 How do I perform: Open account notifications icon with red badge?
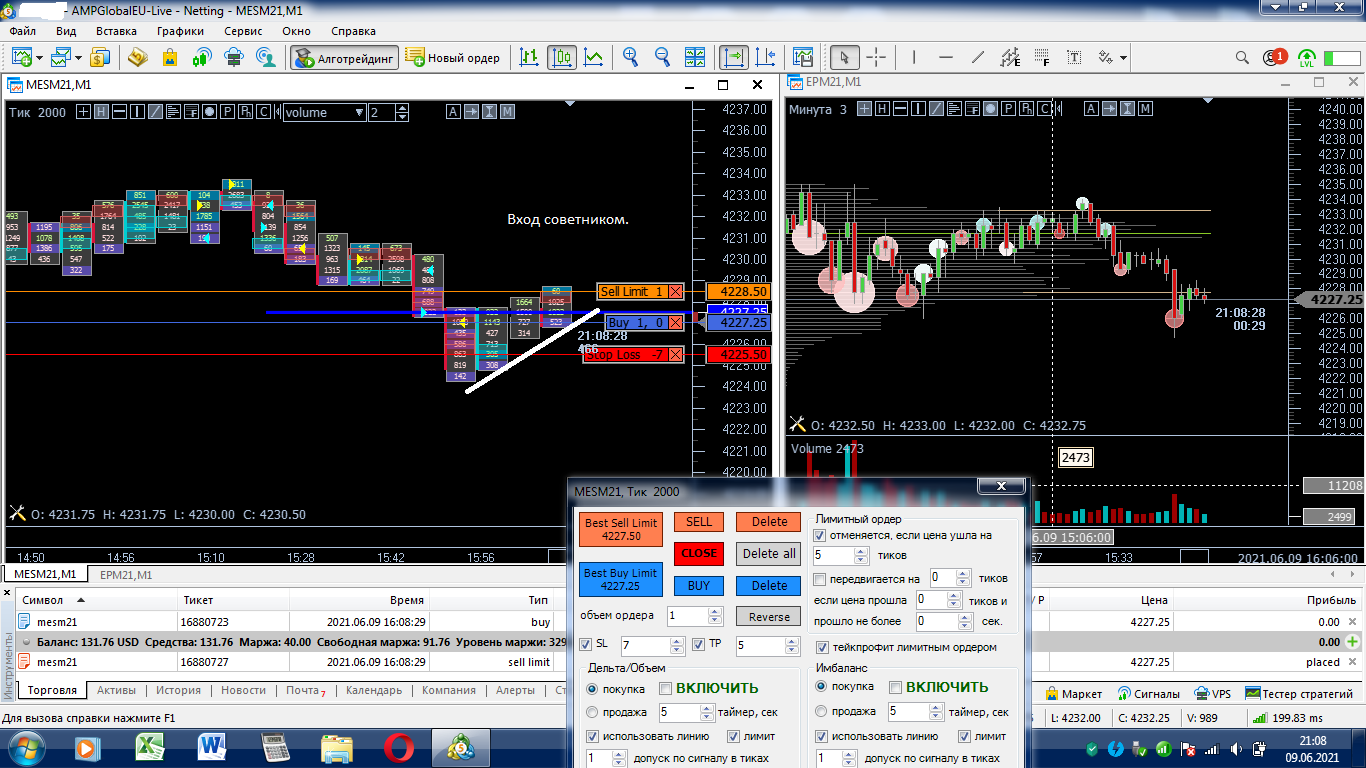tap(1274, 57)
